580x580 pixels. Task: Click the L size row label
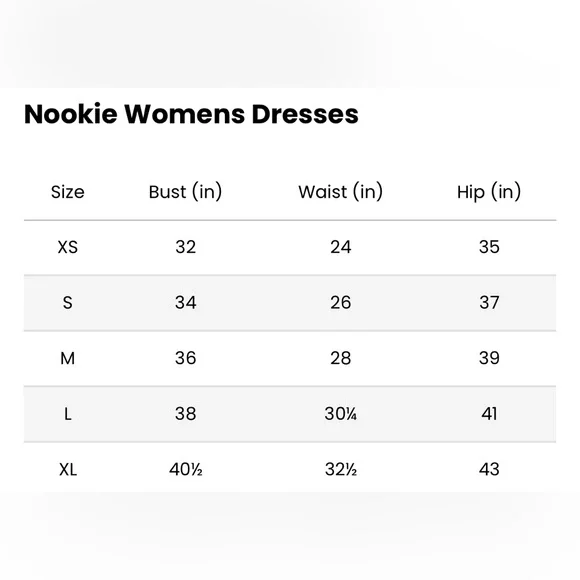[68, 414]
